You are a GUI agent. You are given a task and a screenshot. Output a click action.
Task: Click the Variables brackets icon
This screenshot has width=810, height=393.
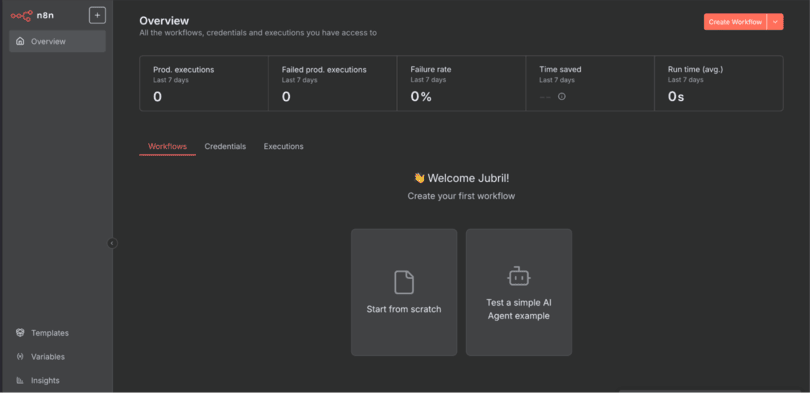(x=20, y=357)
